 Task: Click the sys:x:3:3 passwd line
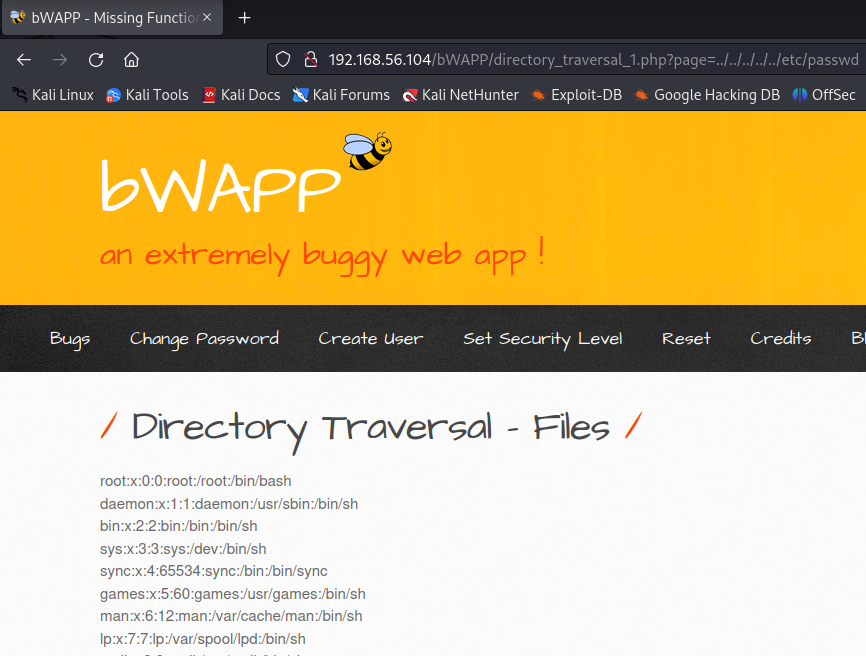[x=183, y=549]
